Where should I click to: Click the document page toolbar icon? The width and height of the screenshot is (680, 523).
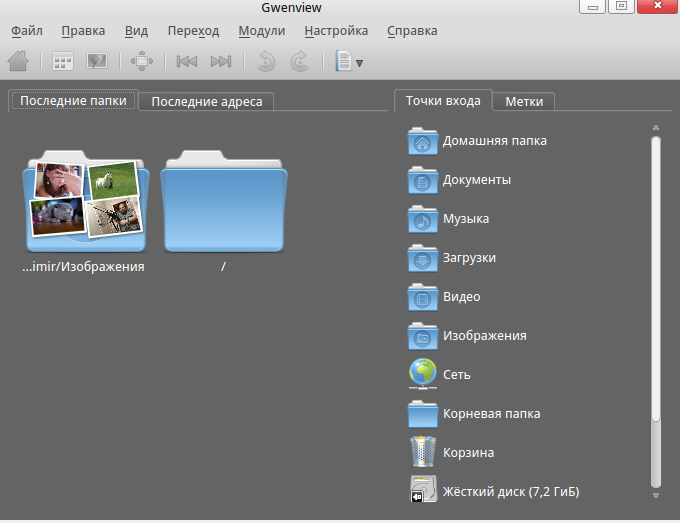pyautogui.click(x=343, y=61)
